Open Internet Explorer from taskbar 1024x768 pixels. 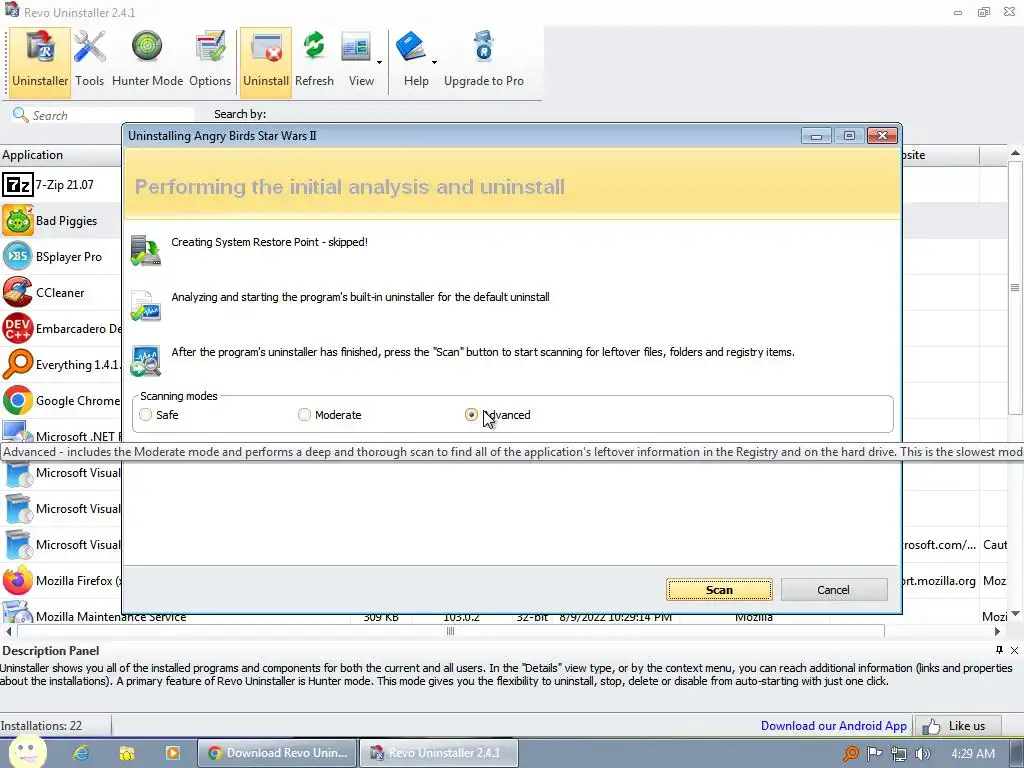tap(81, 753)
